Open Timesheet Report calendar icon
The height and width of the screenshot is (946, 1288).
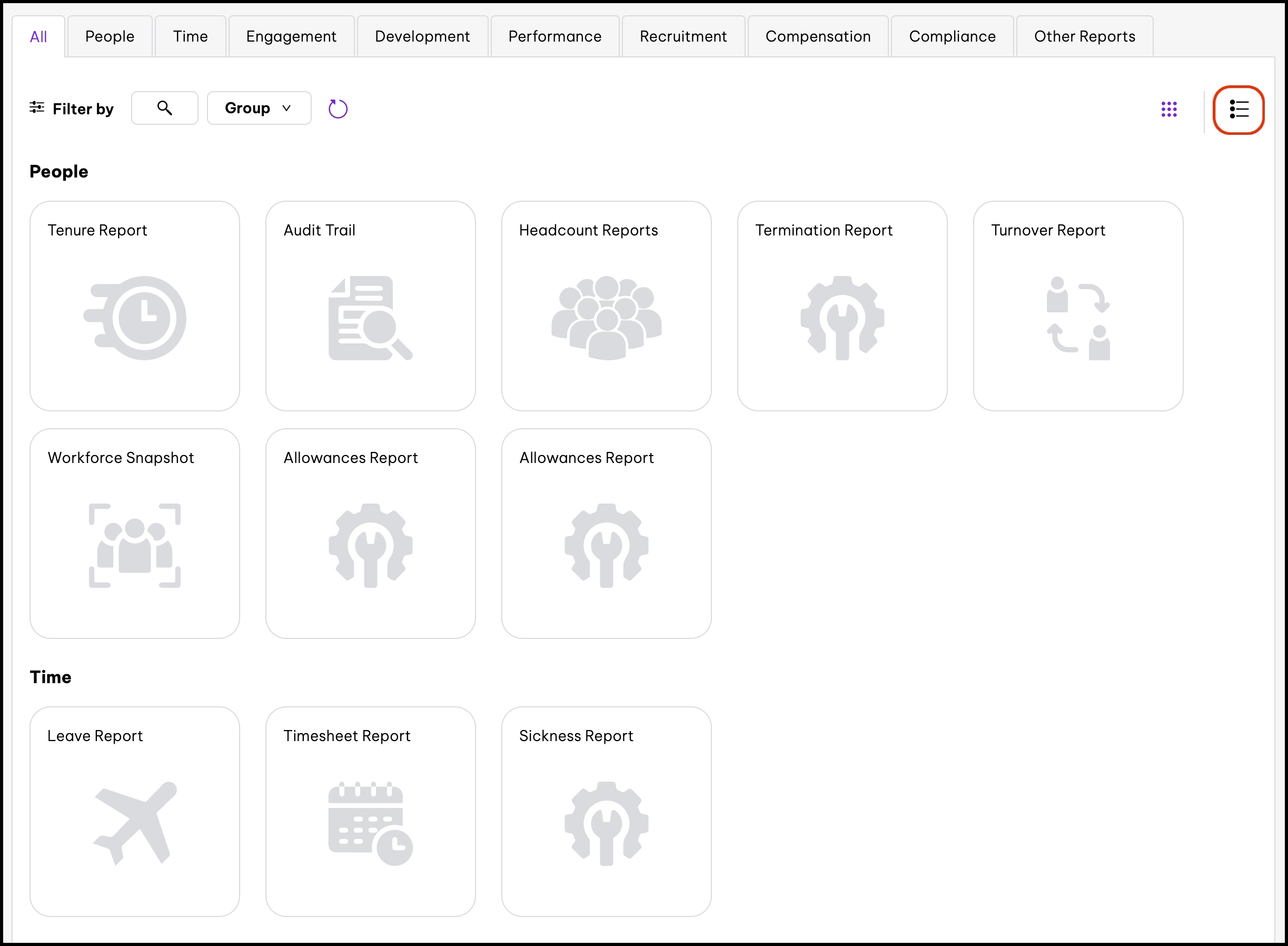370,823
